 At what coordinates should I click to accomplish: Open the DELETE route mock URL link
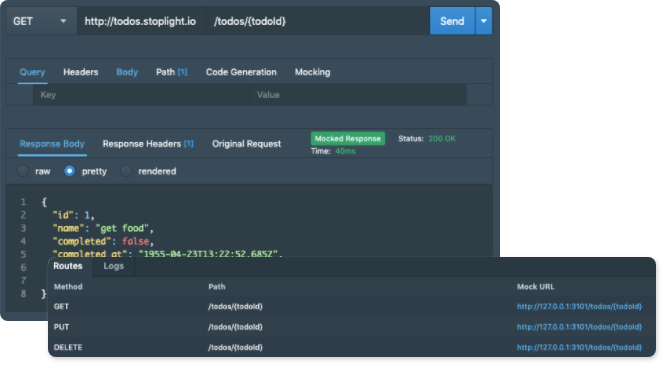[x=579, y=347]
